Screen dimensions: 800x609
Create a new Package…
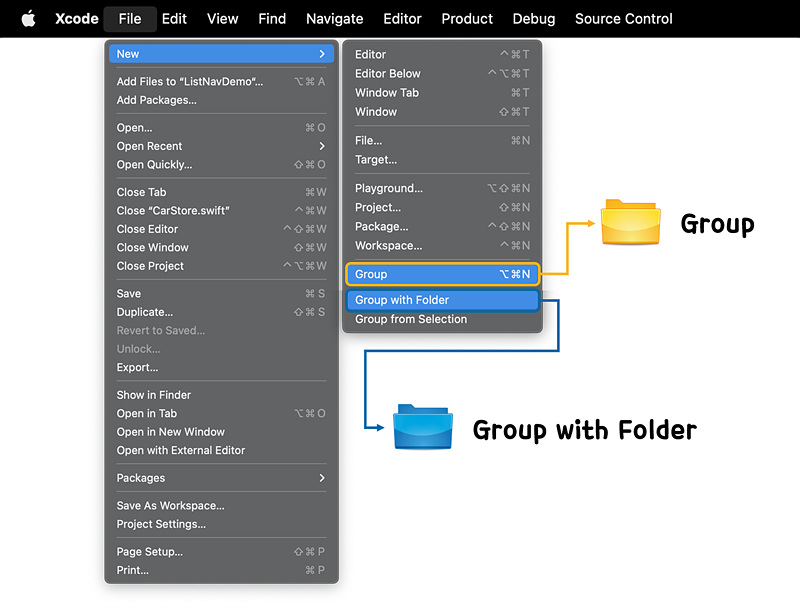click(442, 226)
